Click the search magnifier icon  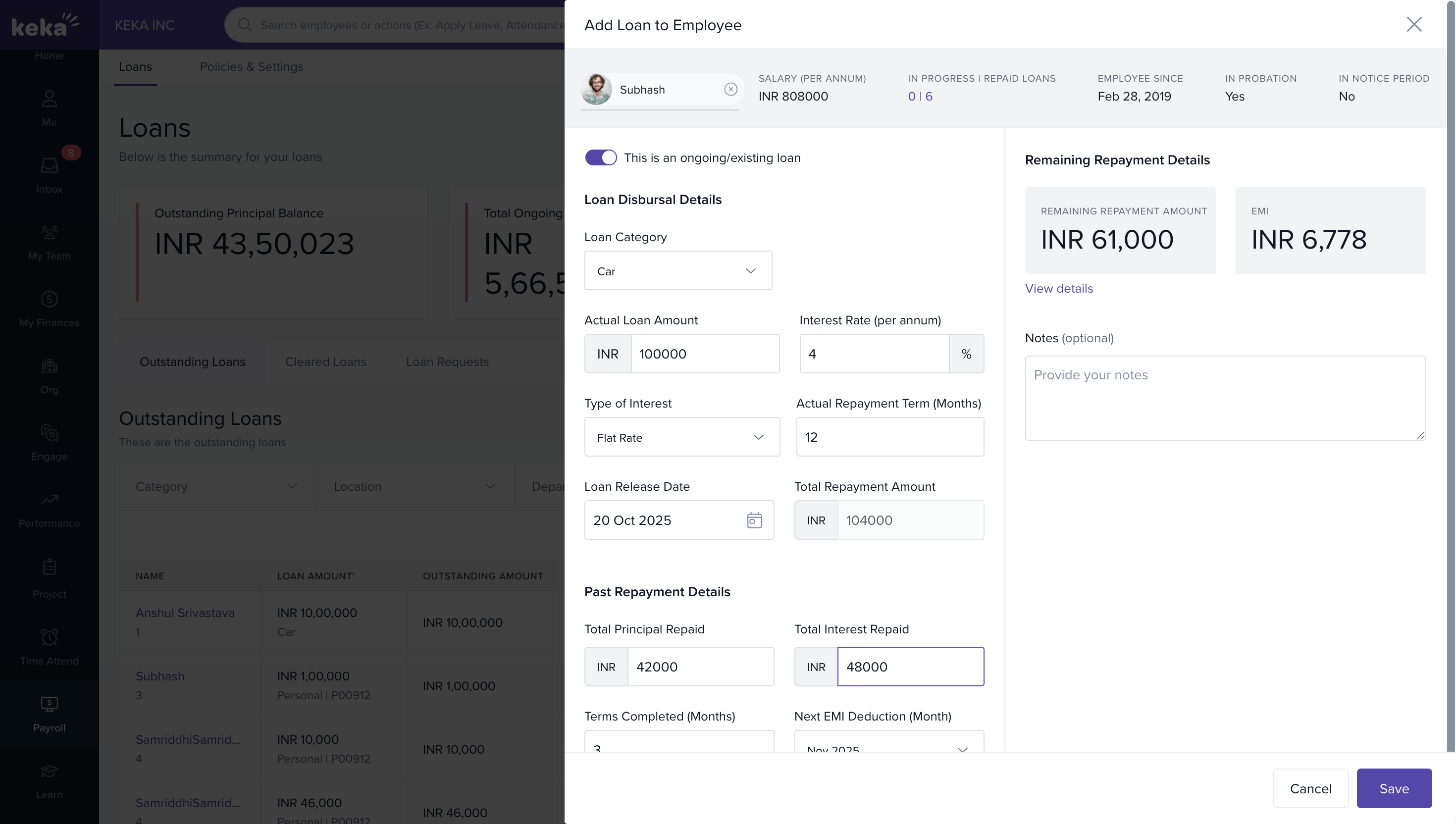245,25
